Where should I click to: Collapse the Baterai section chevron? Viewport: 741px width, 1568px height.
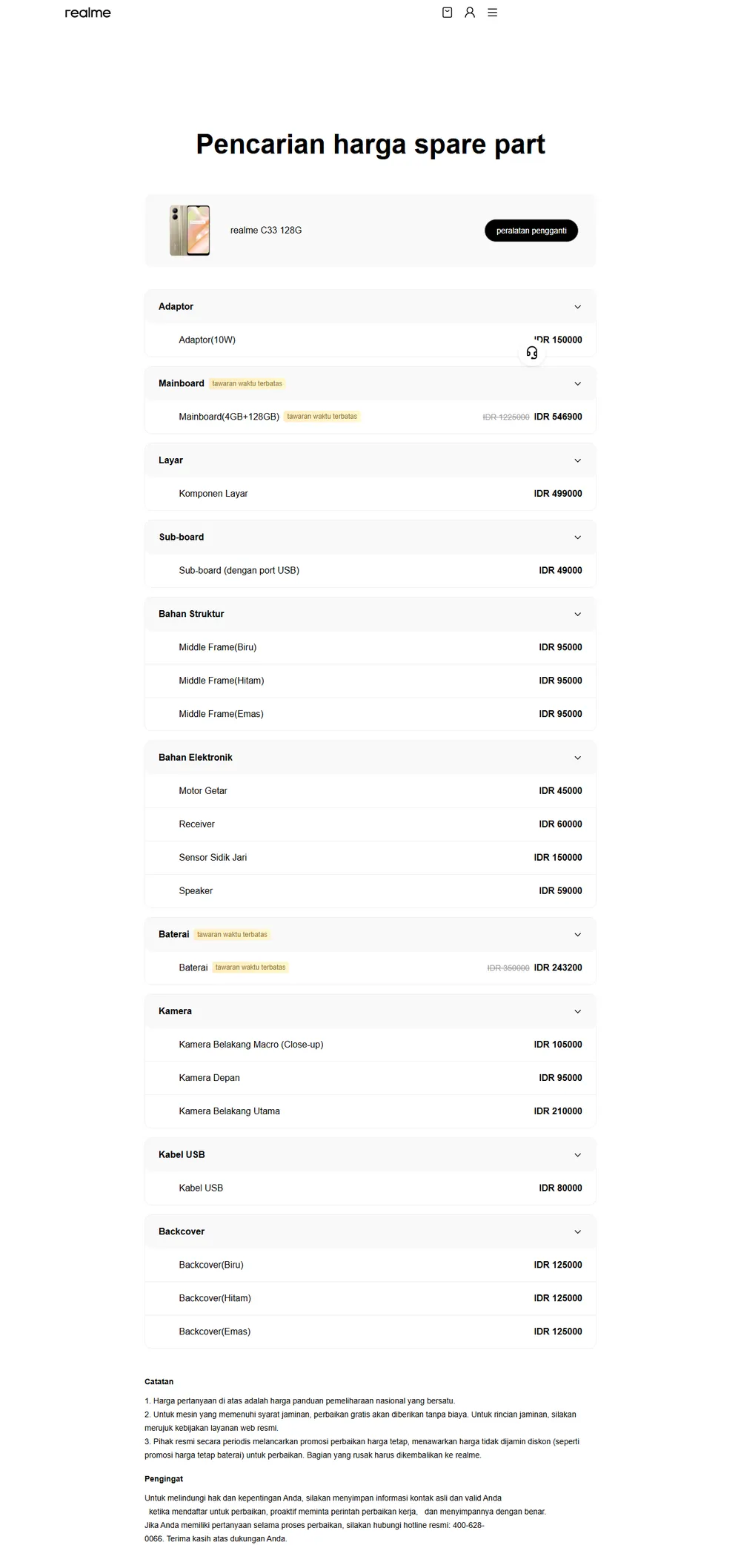(578, 935)
